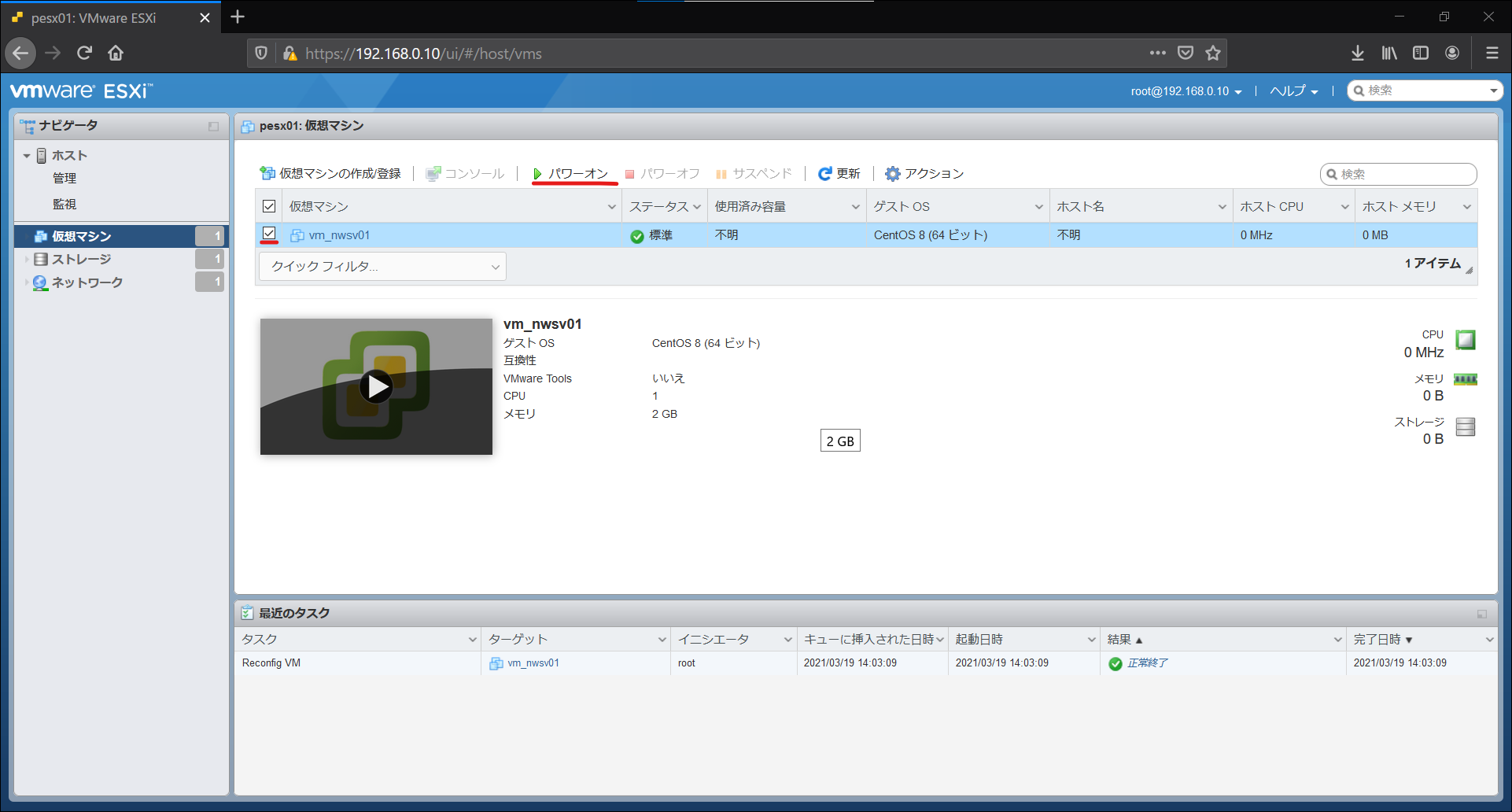Select 管理 under host in navigator
1512x812 pixels.
(x=65, y=179)
